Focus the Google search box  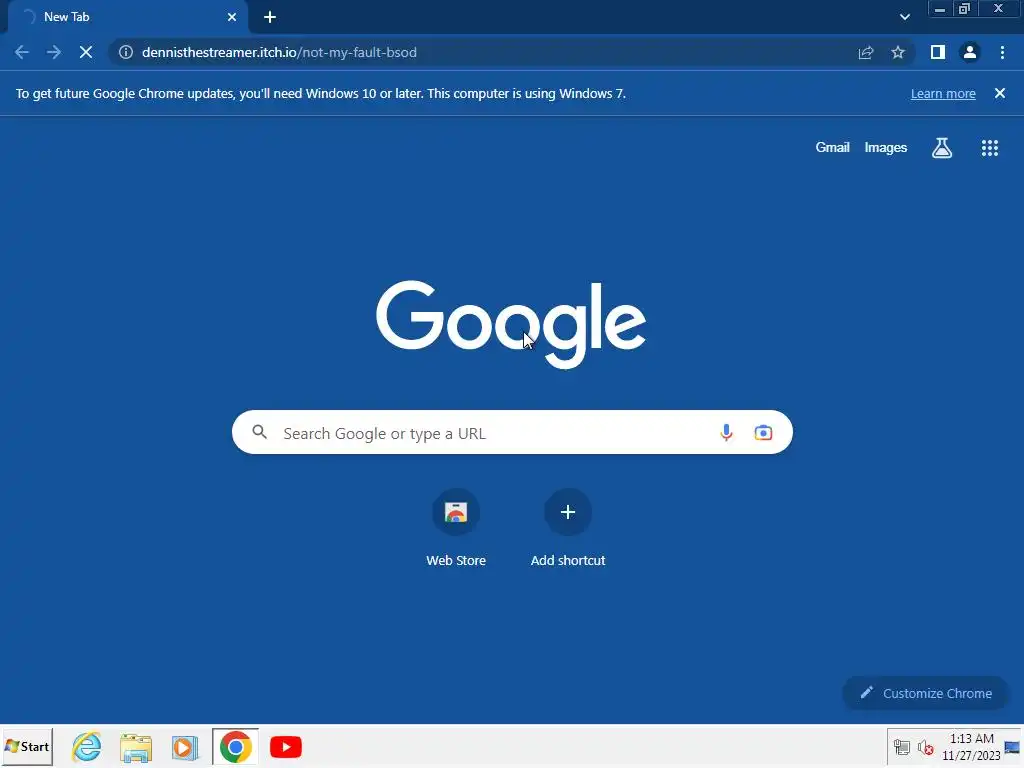(512, 432)
